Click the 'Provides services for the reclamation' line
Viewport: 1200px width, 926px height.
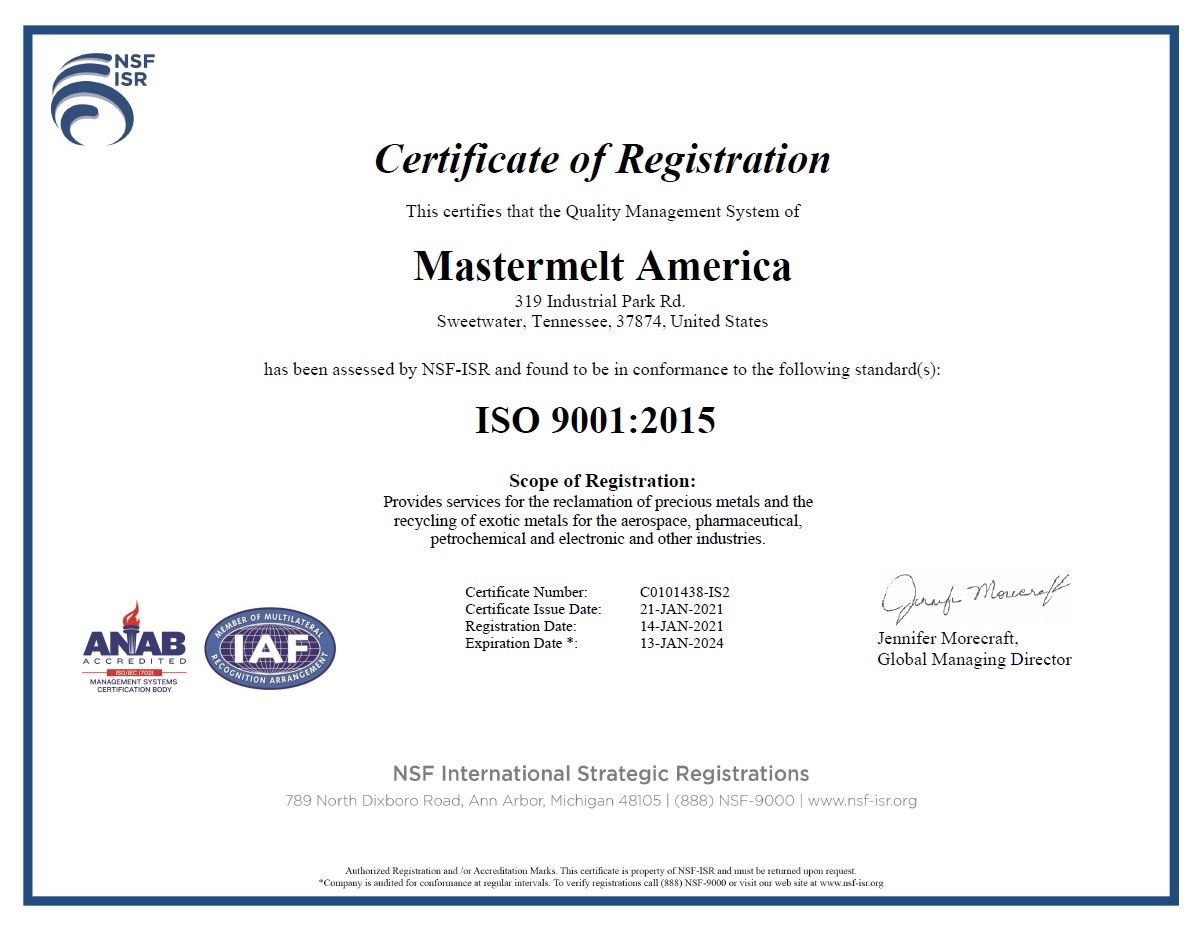(x=598, y=501)
